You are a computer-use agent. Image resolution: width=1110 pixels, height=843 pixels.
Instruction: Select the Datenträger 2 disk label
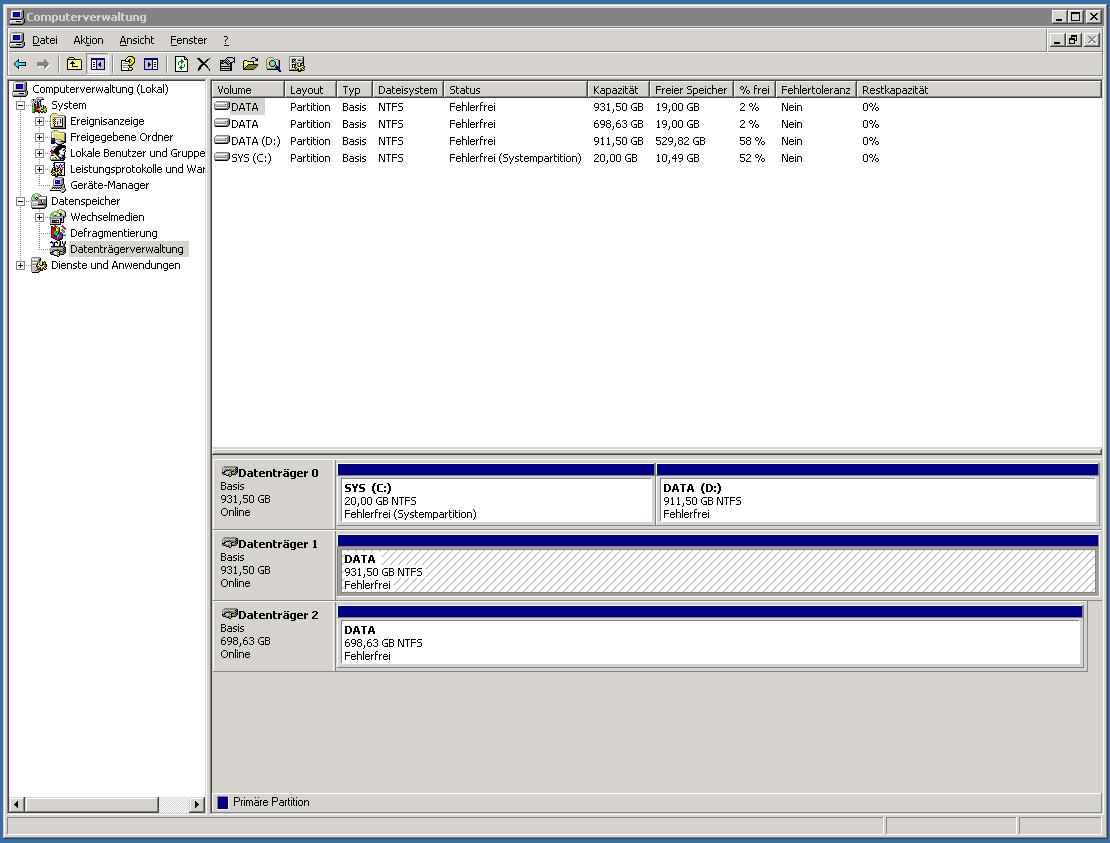(x=273, y=635)
